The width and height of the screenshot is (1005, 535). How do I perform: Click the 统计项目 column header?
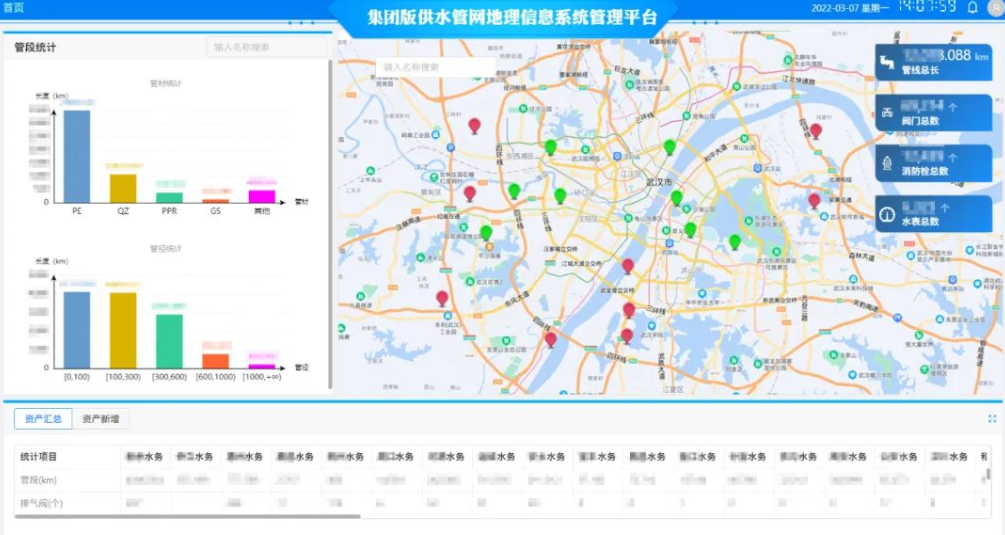tap(40, 457)
